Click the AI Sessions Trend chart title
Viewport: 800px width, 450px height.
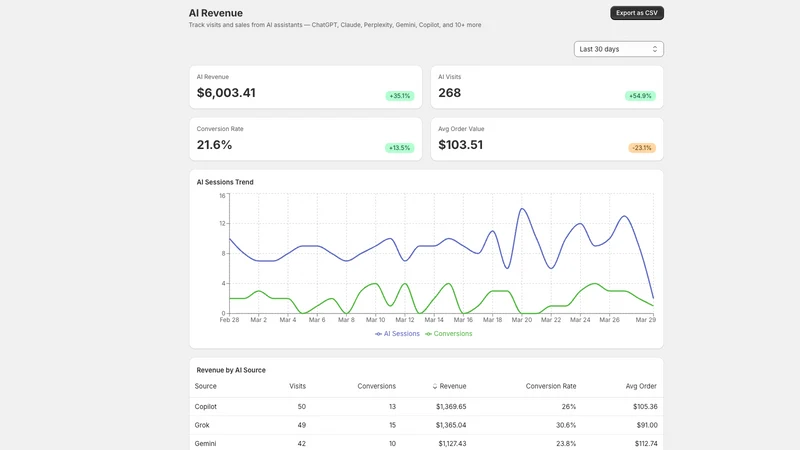coord(225,182)
